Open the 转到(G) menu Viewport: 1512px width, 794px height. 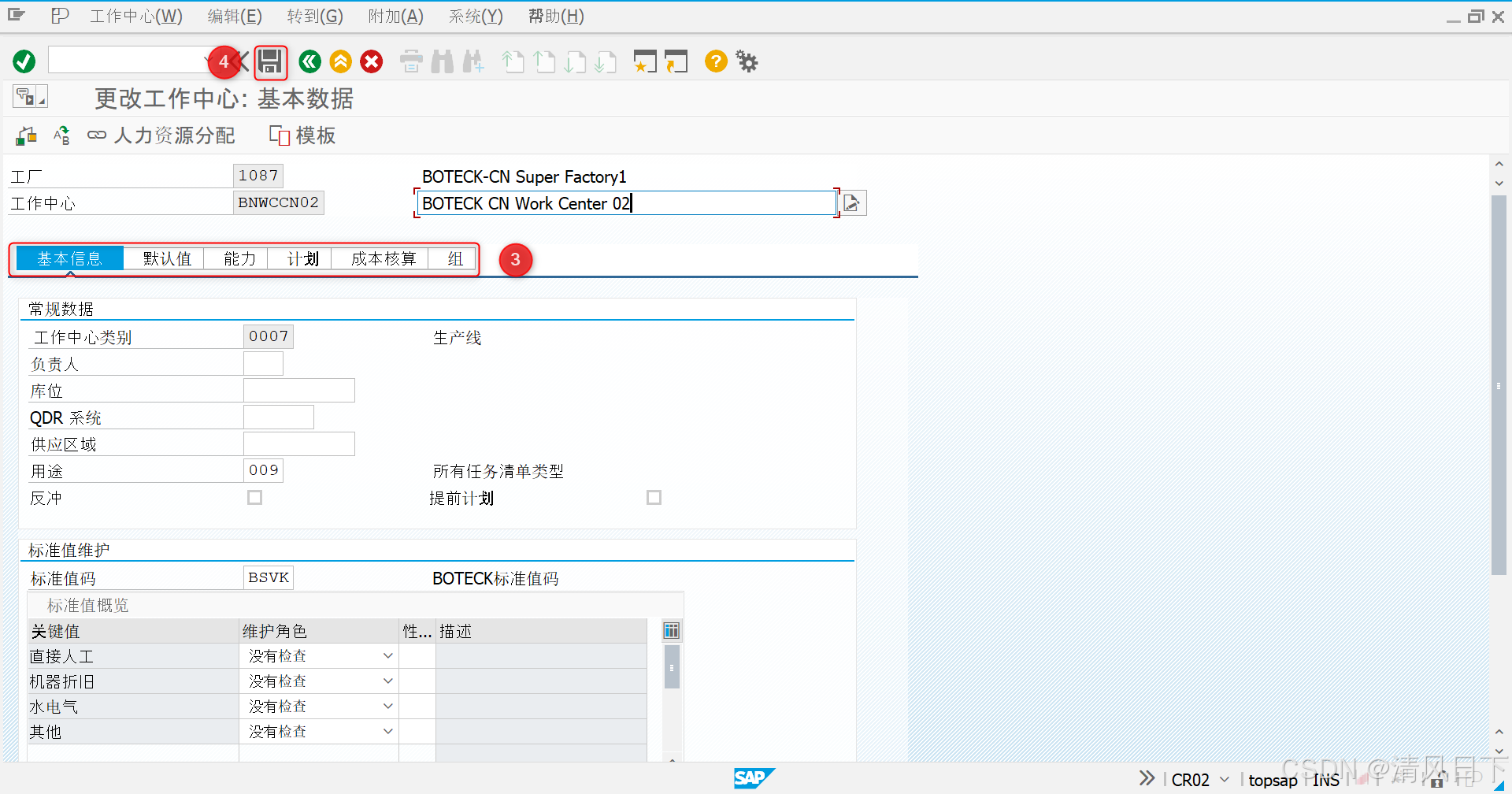coord(315,16)
